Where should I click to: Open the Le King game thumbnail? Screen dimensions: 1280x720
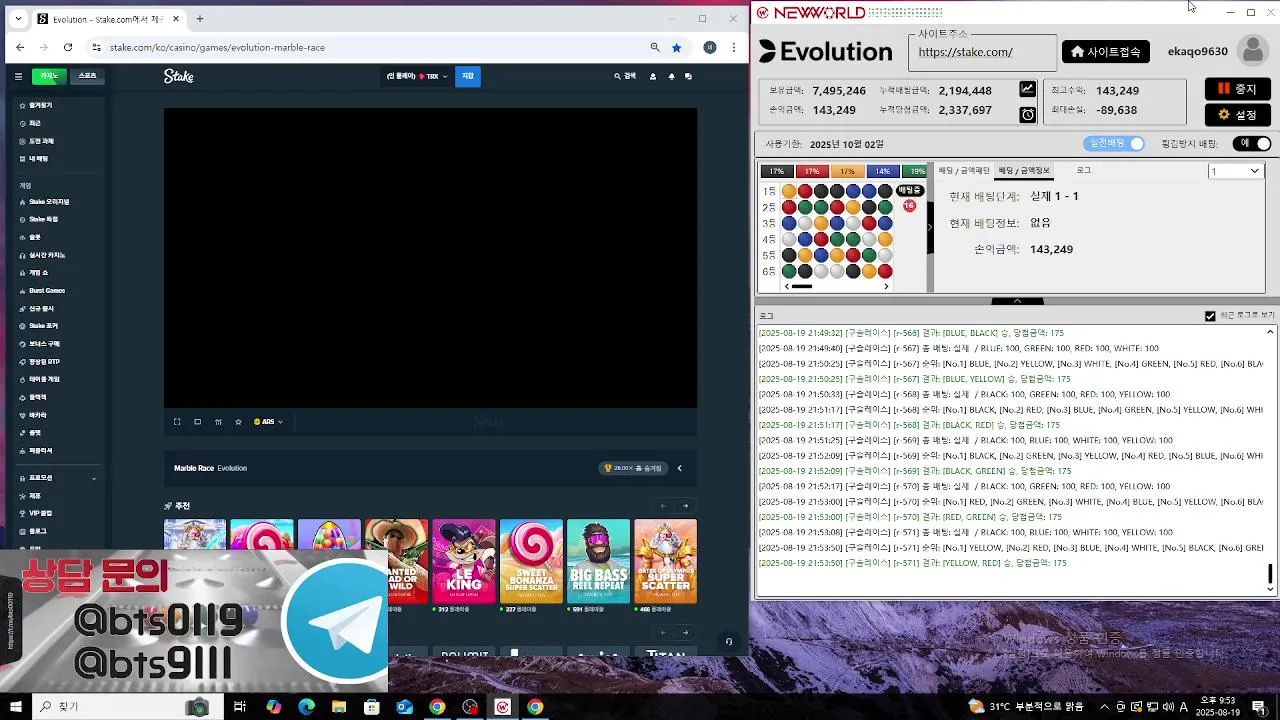[x=464, y=561]
